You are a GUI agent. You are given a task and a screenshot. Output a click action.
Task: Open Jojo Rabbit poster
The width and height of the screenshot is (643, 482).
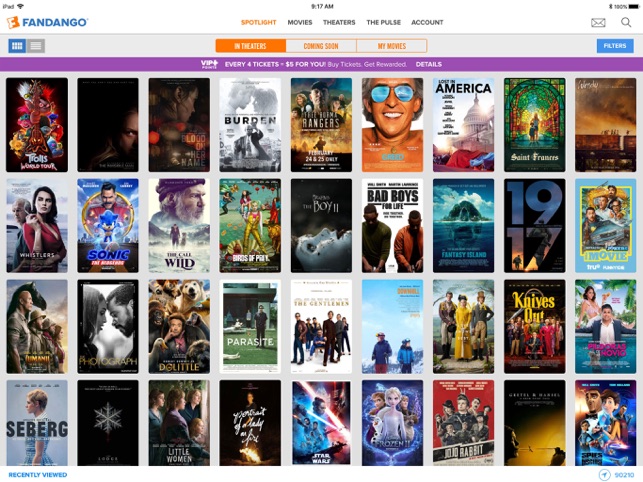point(463,423)
